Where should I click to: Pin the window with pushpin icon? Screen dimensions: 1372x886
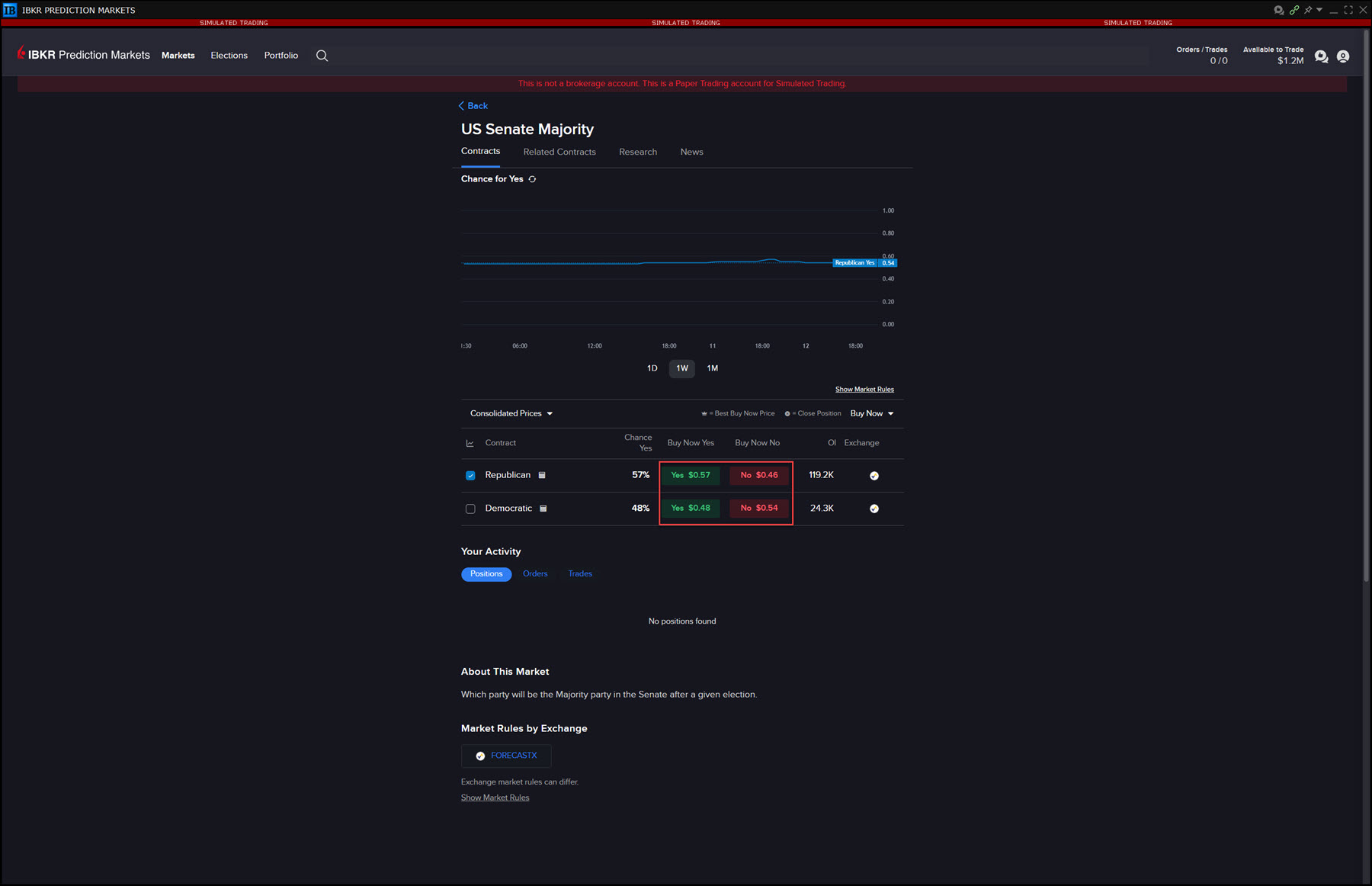click(x=1308, y=10)
